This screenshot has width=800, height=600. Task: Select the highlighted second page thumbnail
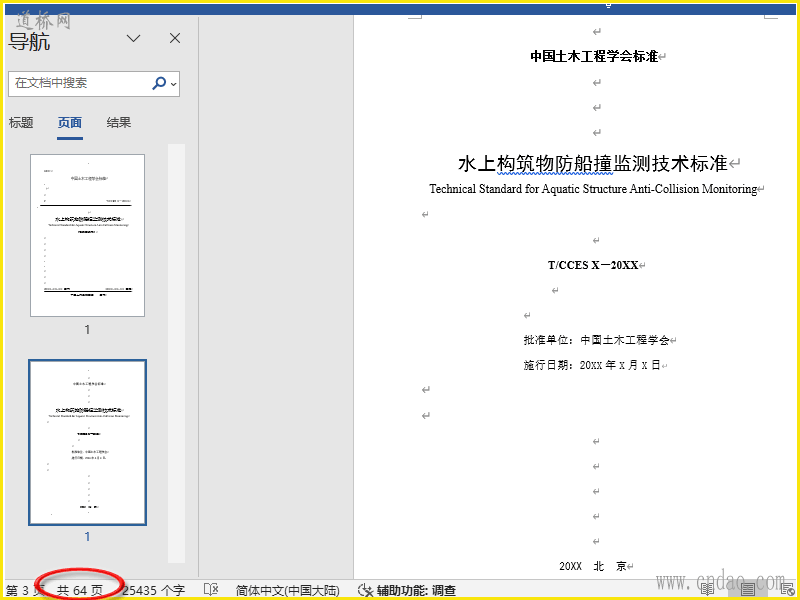tap(87, 442)
